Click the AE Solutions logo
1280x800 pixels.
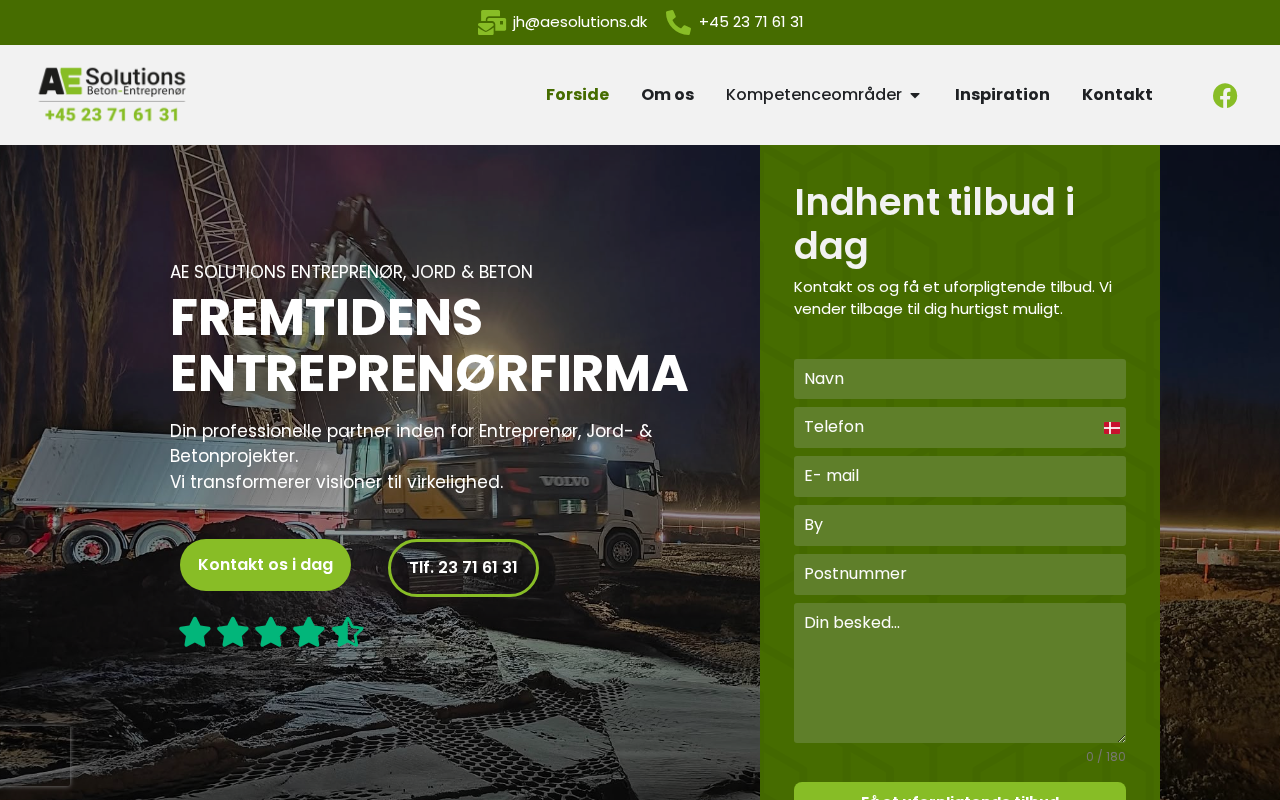tap(112, 94)
